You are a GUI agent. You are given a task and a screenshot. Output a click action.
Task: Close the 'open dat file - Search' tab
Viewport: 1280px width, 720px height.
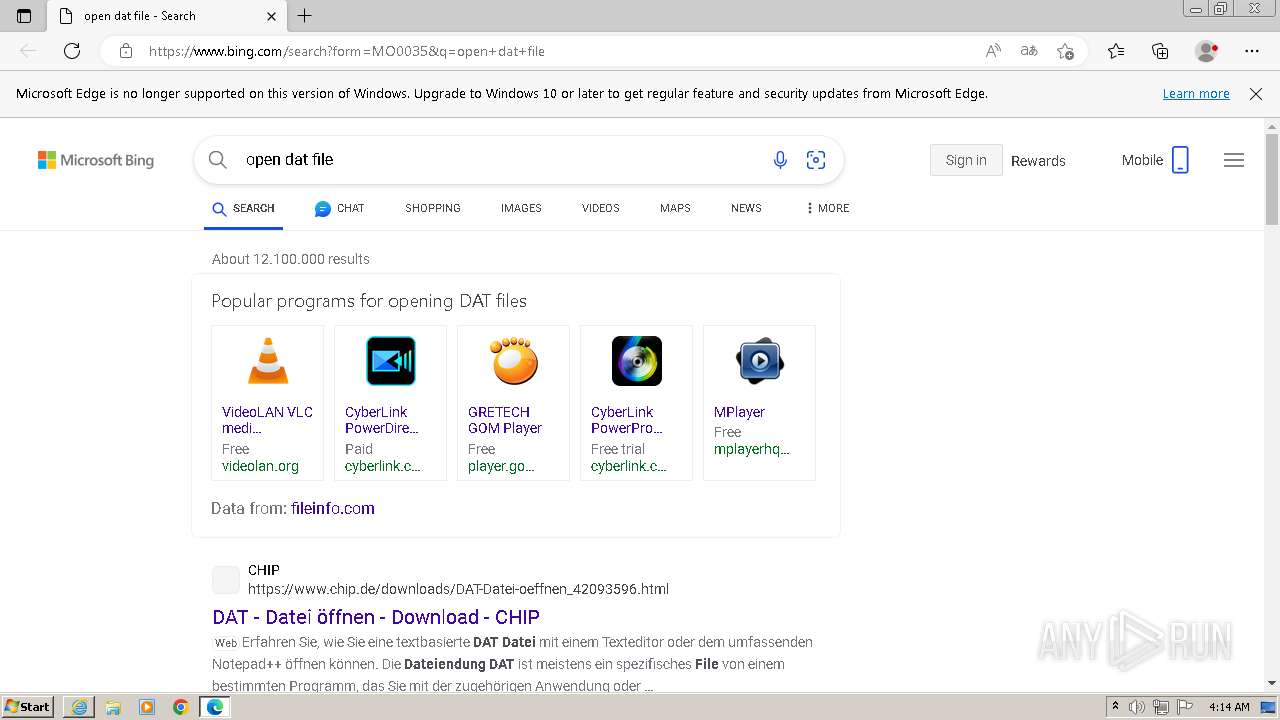[x=272, y=16]
